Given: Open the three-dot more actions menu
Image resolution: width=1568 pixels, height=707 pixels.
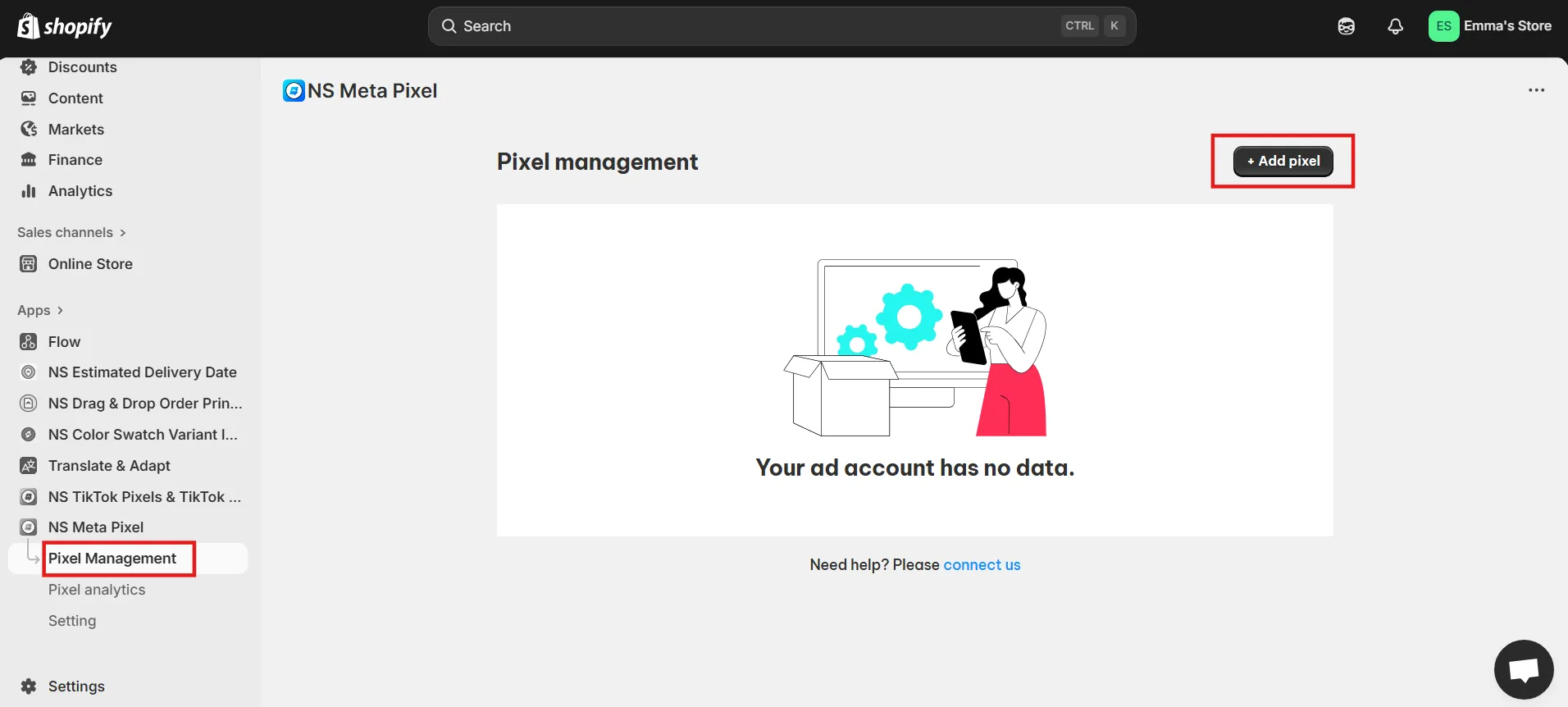Looking at the screenshot, I should pos(1536,90).
